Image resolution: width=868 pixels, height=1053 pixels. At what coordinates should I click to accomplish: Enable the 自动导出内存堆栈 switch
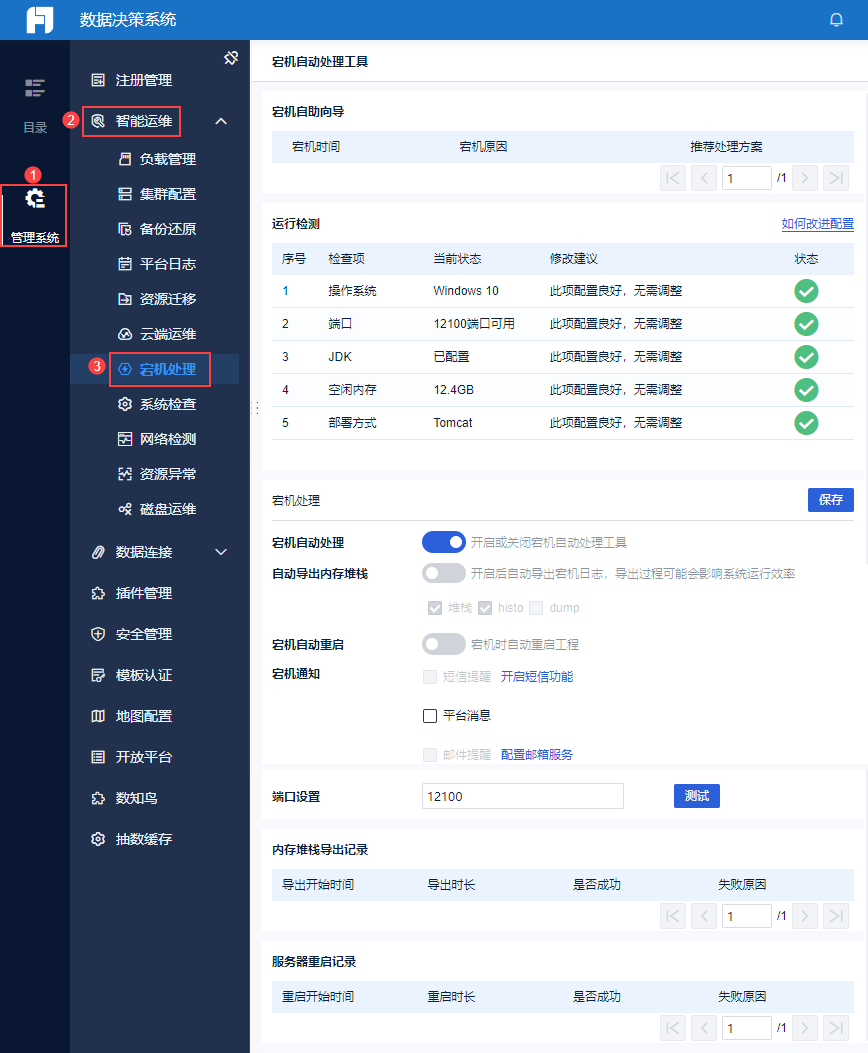pyautogui.click(x=444, y=573)
